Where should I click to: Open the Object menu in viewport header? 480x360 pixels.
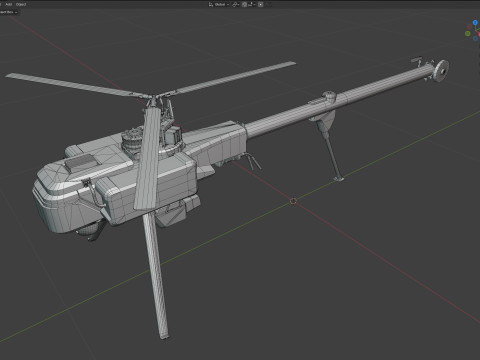click(x=21, y=4)
